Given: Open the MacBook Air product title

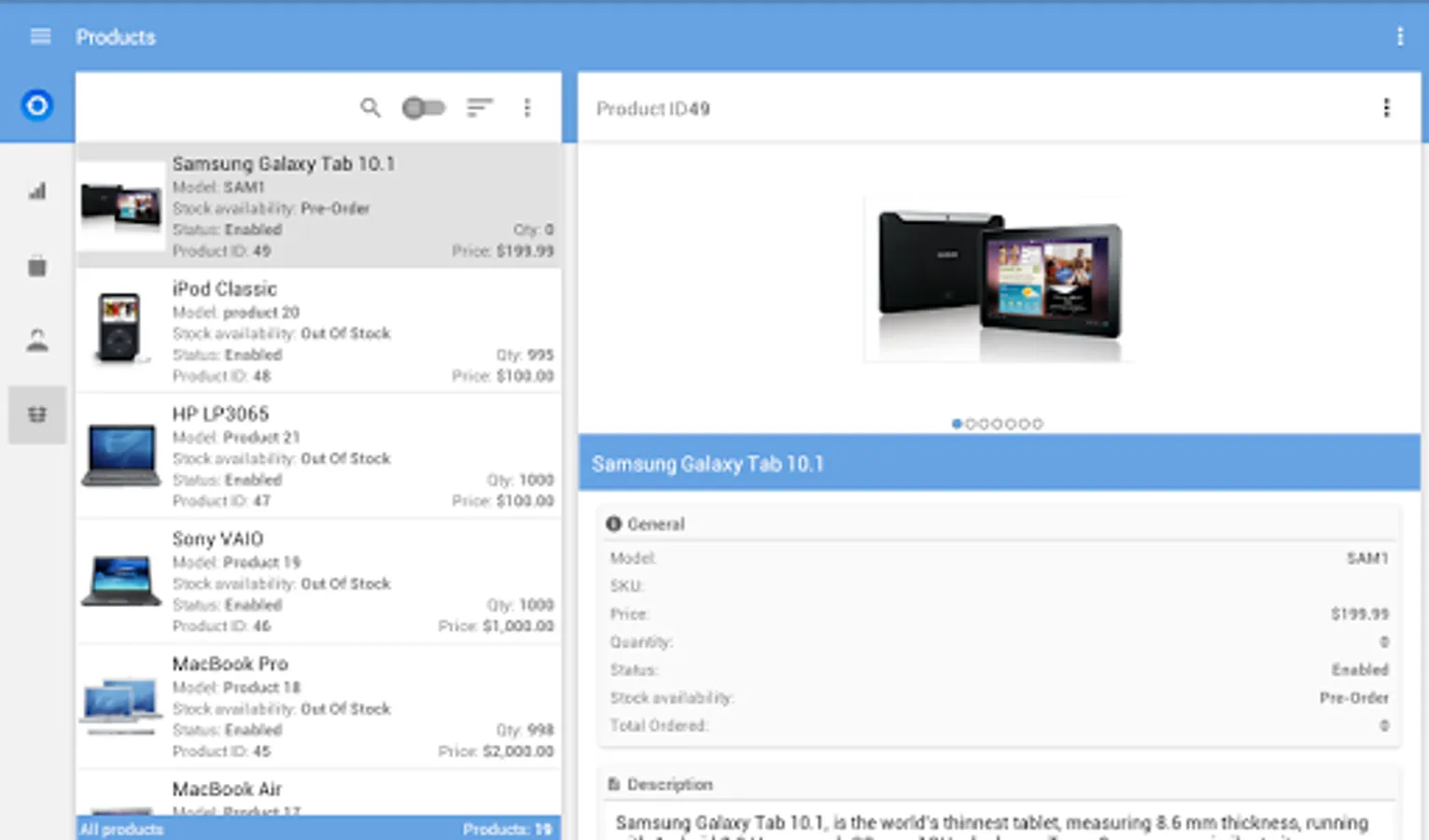Looking at the screenshot, I should tap(227, 789).
